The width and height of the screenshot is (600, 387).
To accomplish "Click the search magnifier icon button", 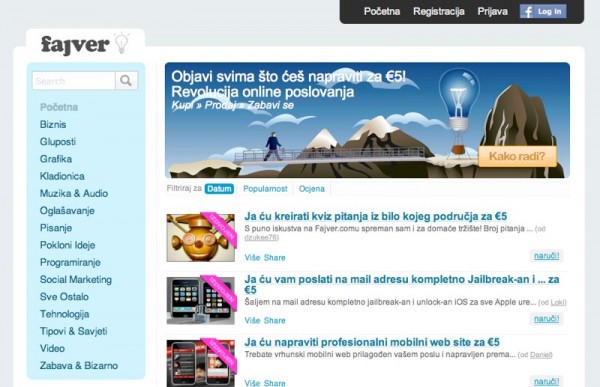I will click(126, 81).
